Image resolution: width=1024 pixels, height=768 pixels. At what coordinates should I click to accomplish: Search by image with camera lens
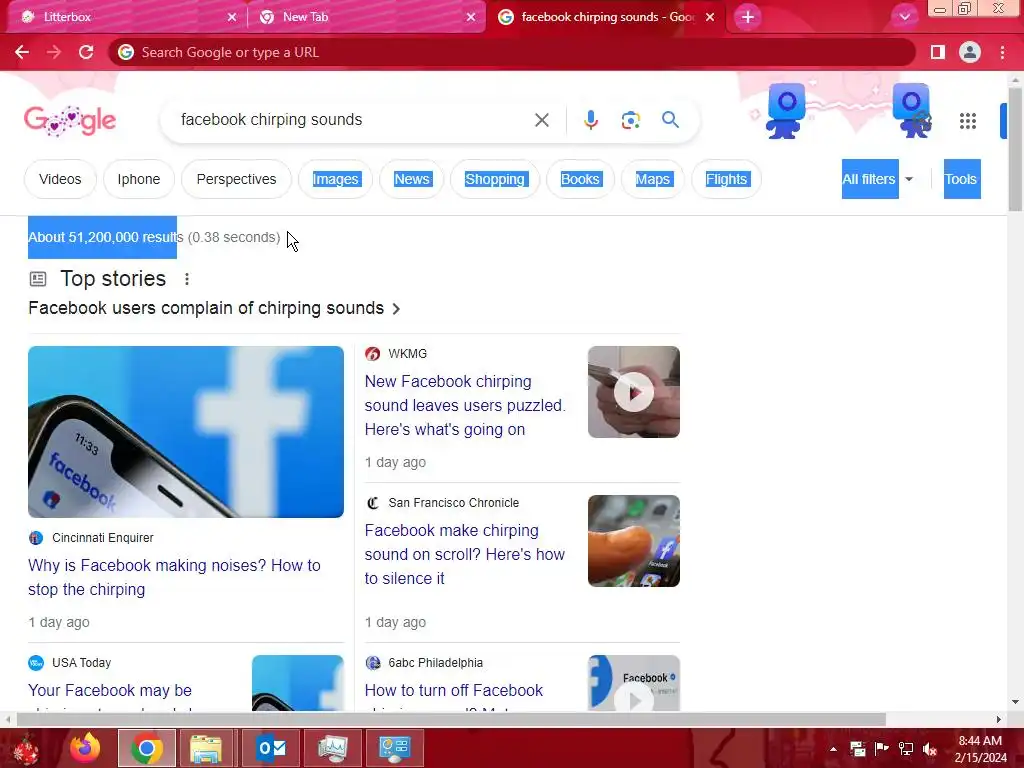630,120
